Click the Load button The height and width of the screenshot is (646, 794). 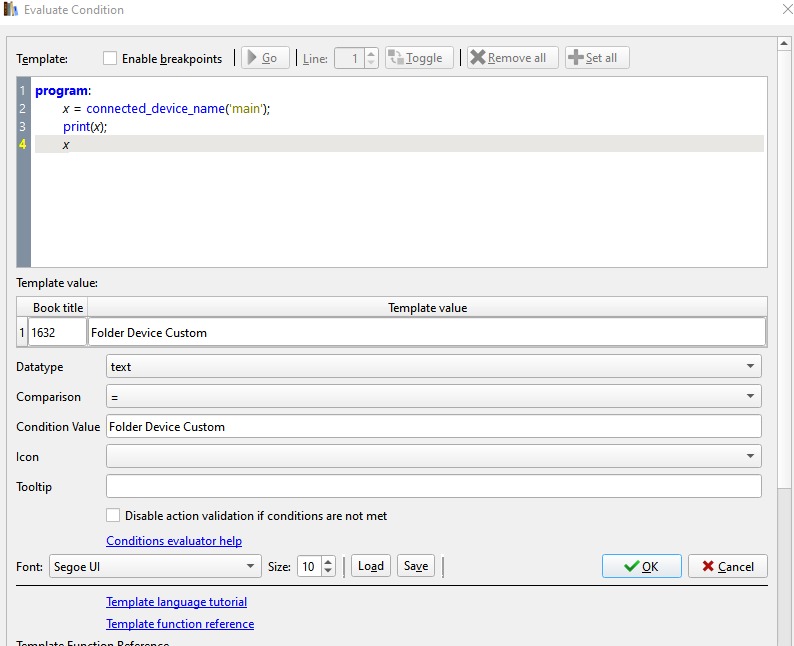tap(371, 566)
